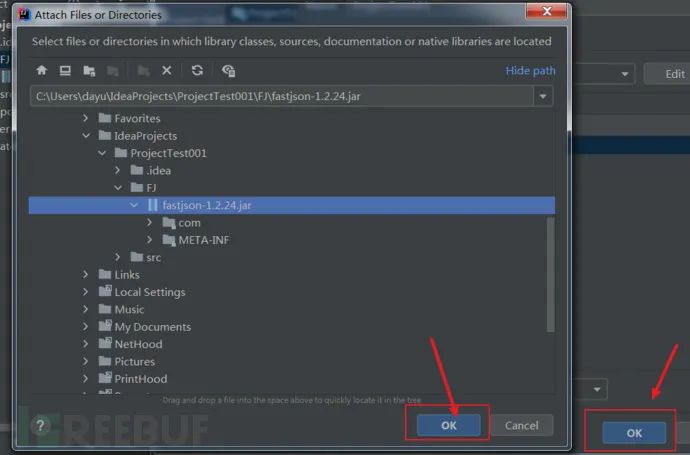Select the src tree item

[146, 257]
